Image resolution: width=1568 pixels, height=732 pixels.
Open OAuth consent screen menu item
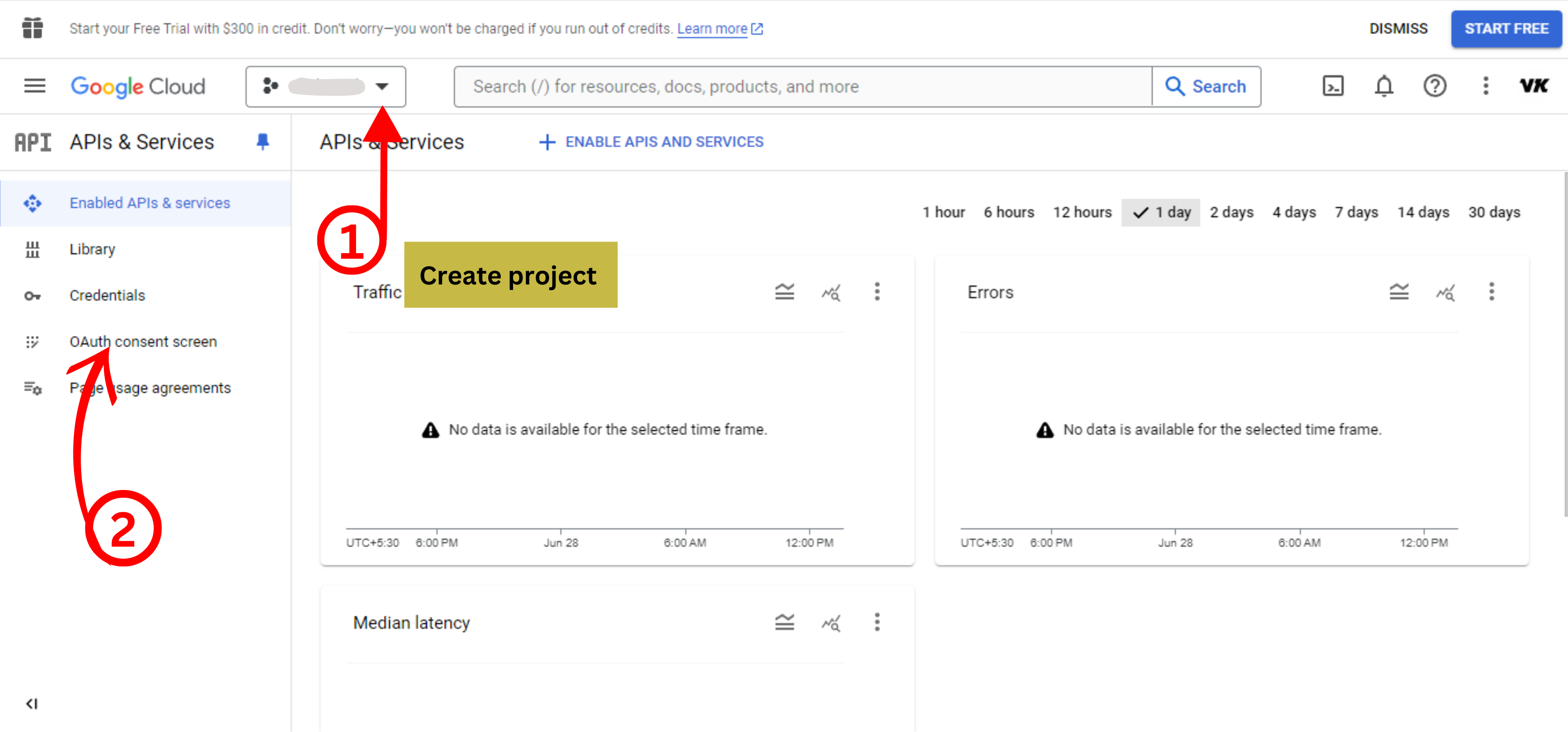click(x=146, y=342)
